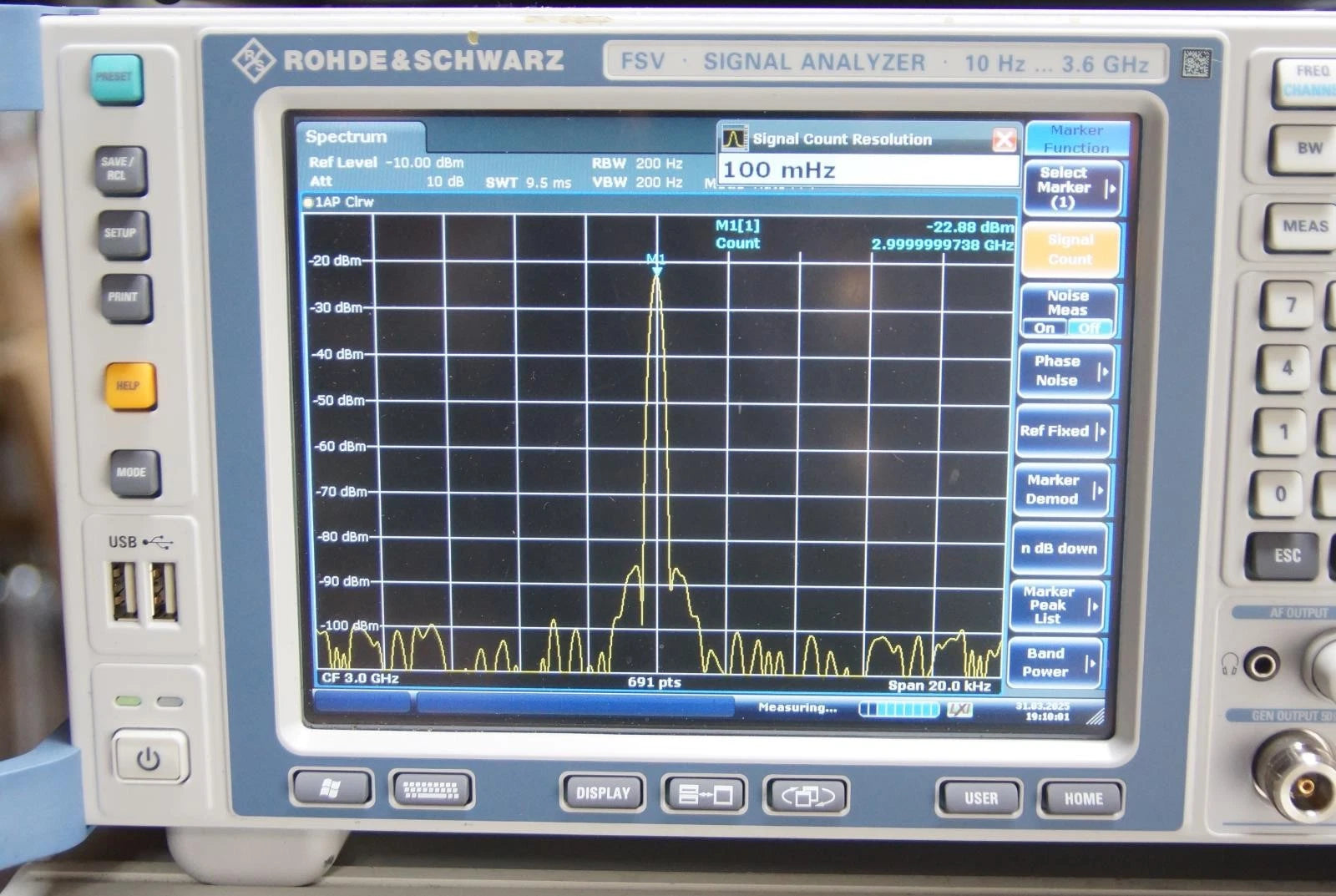Viewport: 1336px width, 896px height.
Task: Push the yellow HELP hardware key
Action: (130, 387)
